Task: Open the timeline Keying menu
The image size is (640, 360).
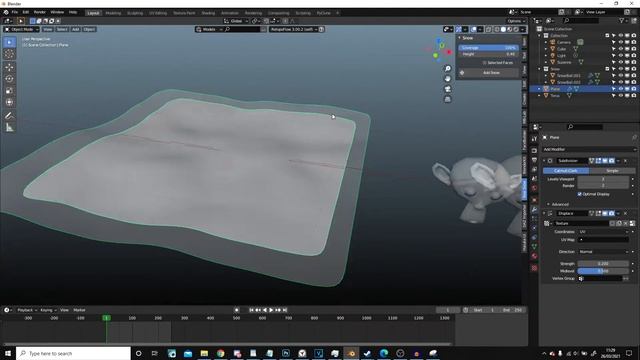Action: pos(48,310)
